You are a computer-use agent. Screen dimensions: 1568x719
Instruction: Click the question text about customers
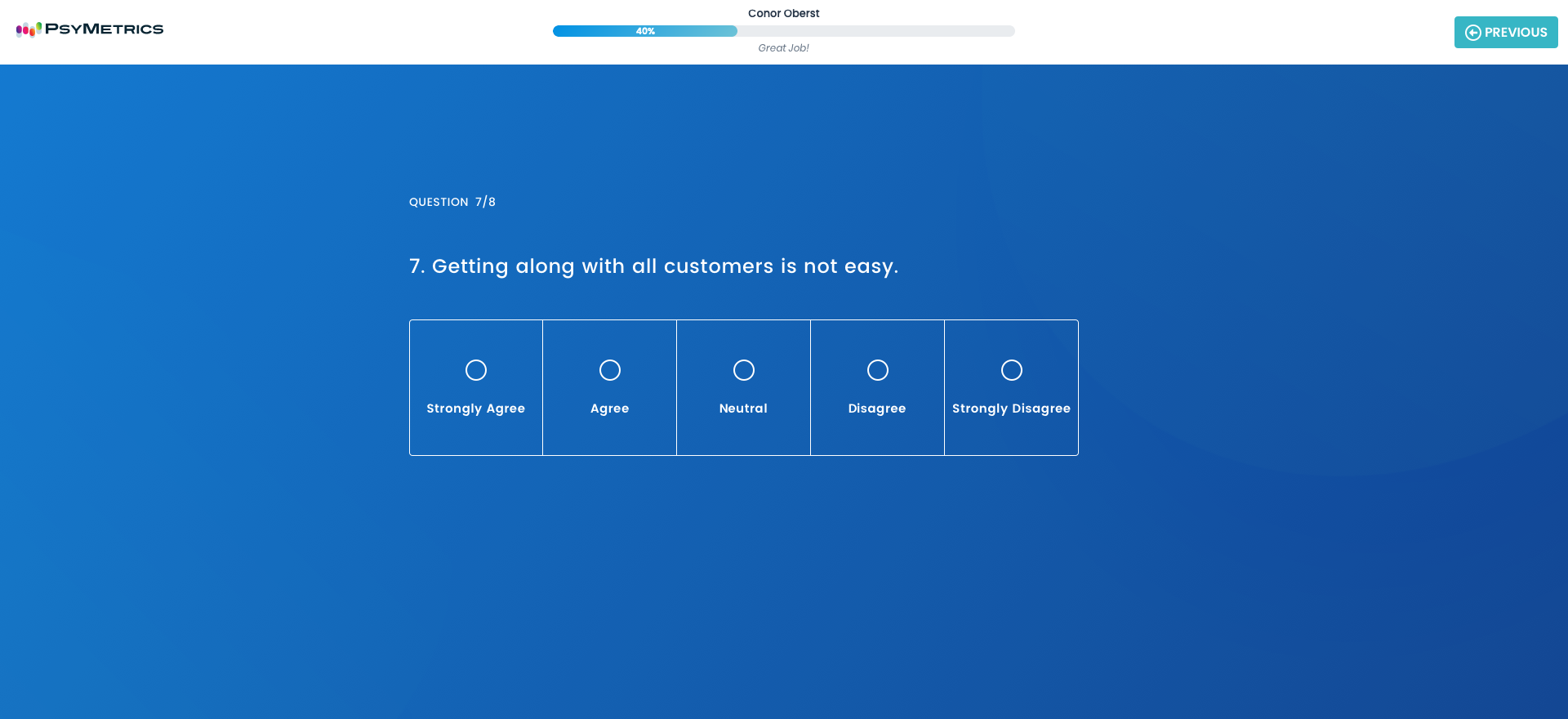tap(653, 266)
